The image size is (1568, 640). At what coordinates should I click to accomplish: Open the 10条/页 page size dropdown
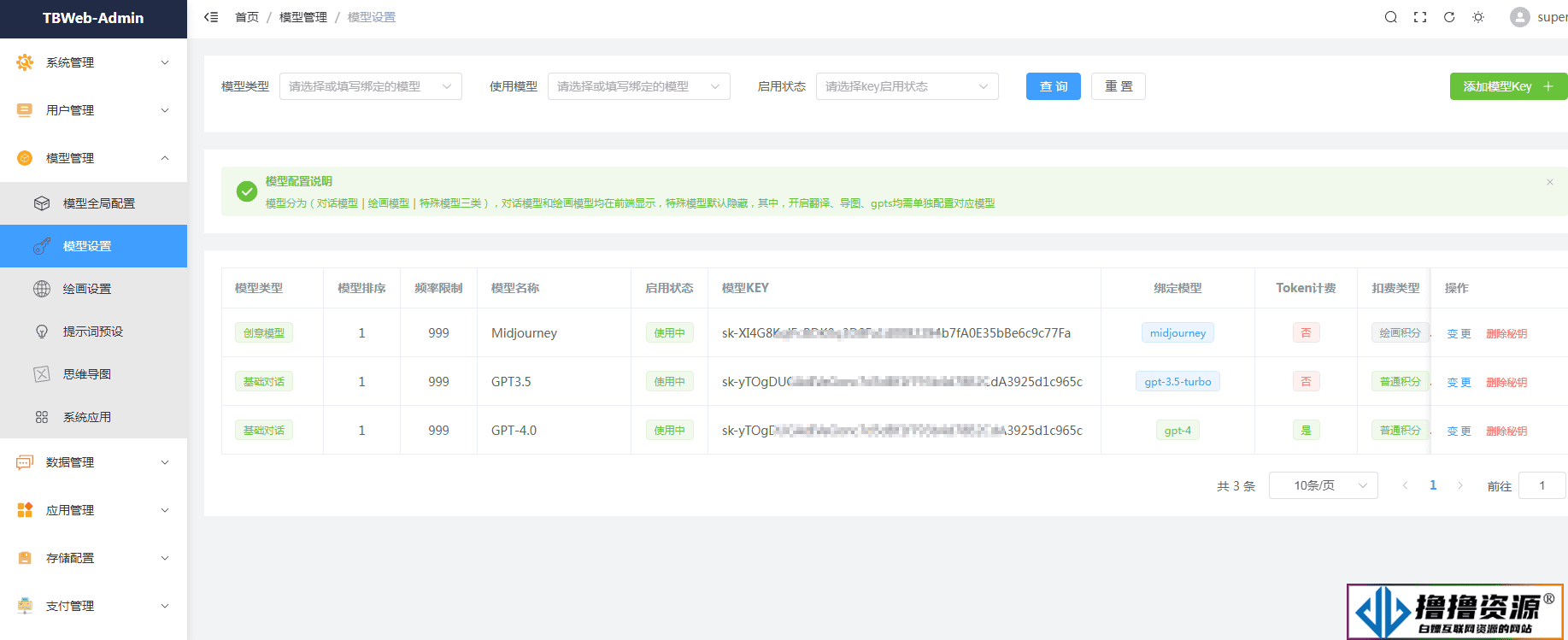click(1324, 485)
